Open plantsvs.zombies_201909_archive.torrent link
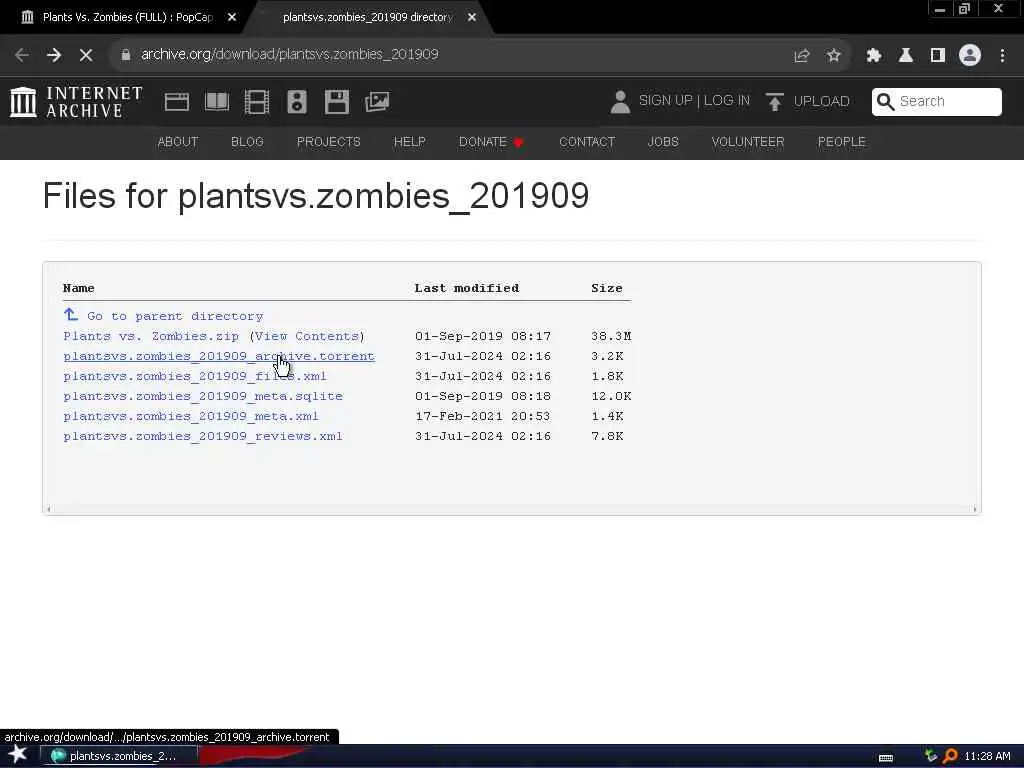 tap(219, 357)
